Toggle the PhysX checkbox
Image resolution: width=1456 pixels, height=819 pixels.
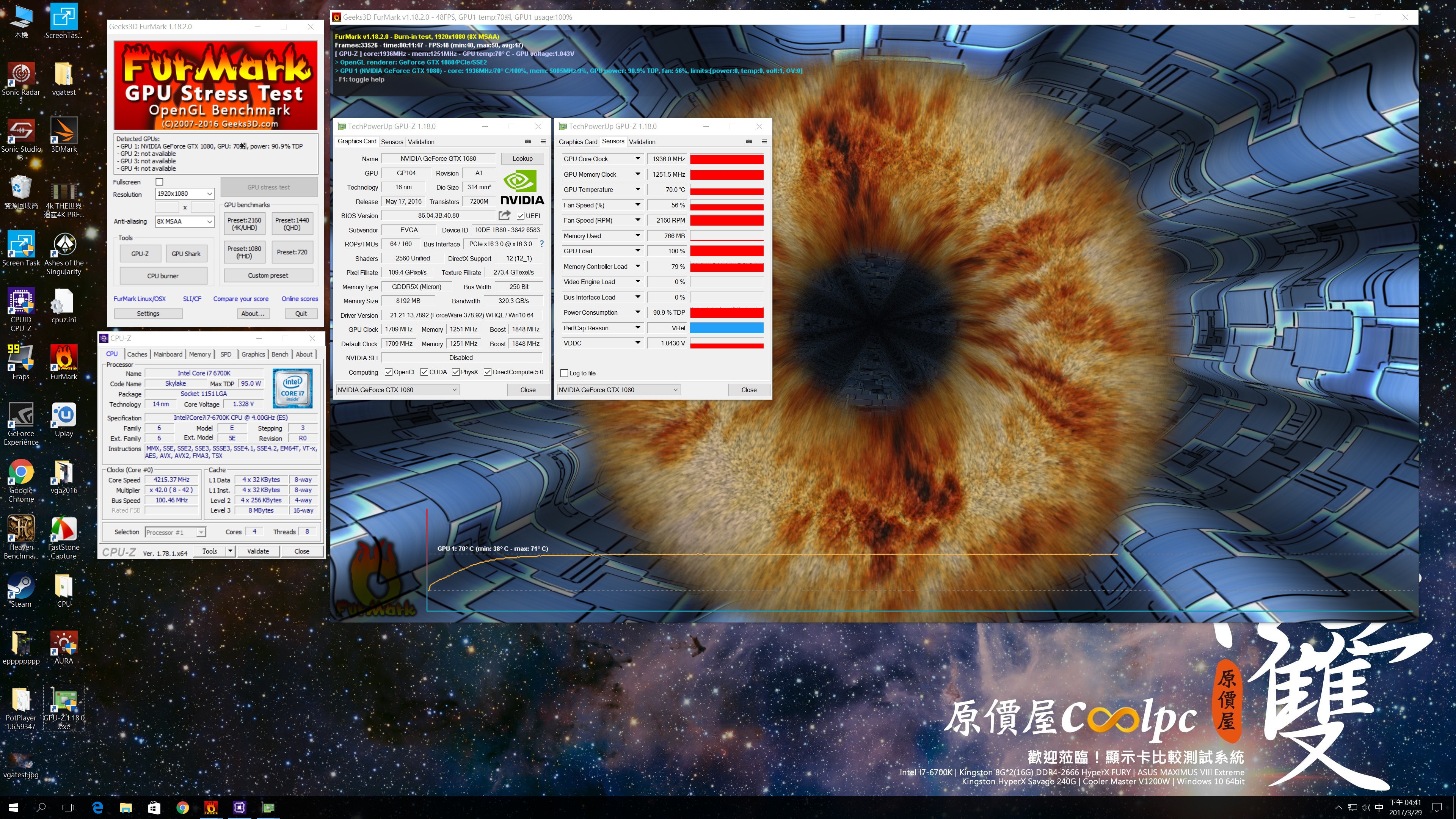point(455,372)
